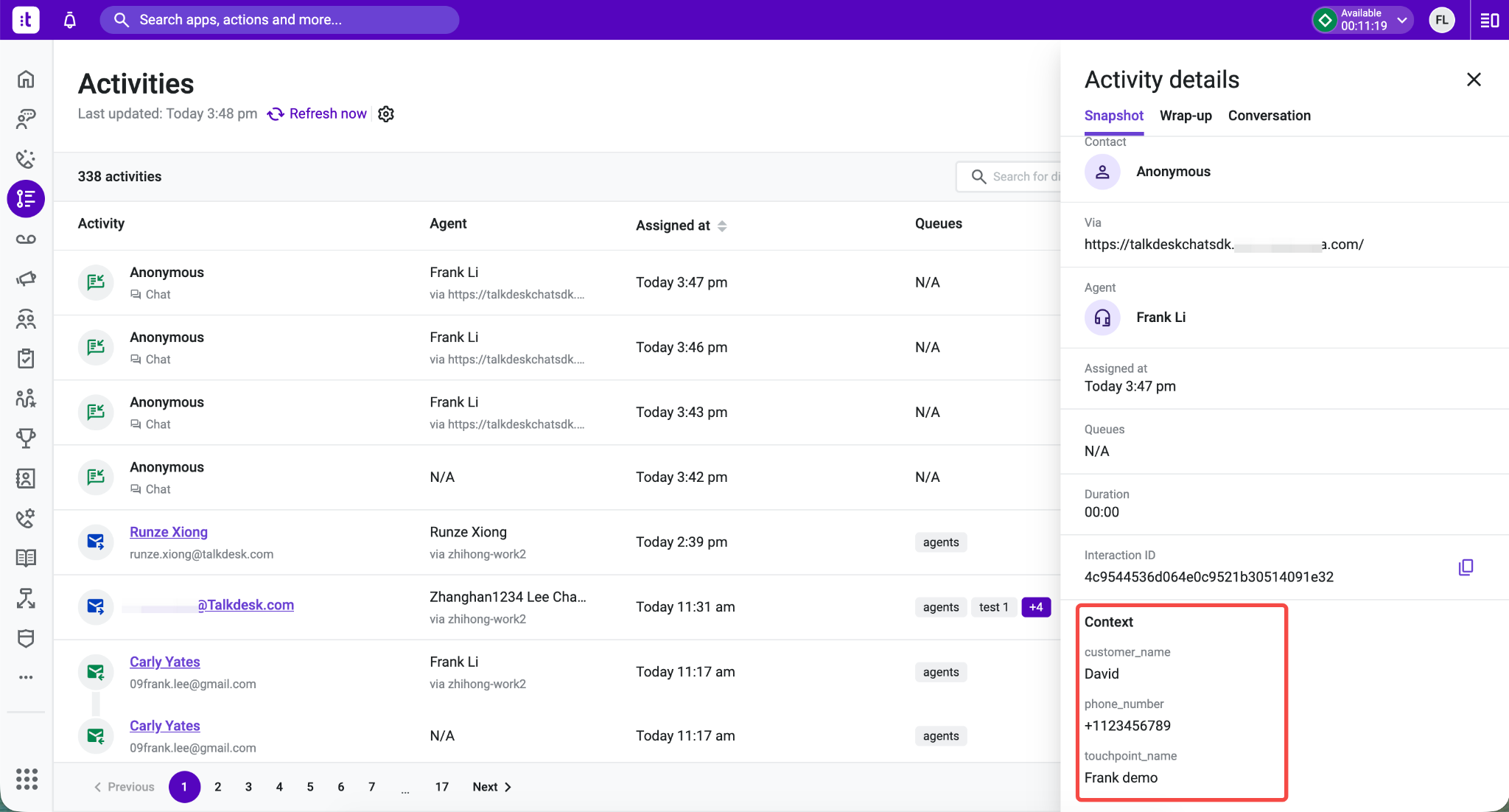Open the trophy icon in sidebar
1509x812 pixels.
pyautogui.click(x=26, y=438)
